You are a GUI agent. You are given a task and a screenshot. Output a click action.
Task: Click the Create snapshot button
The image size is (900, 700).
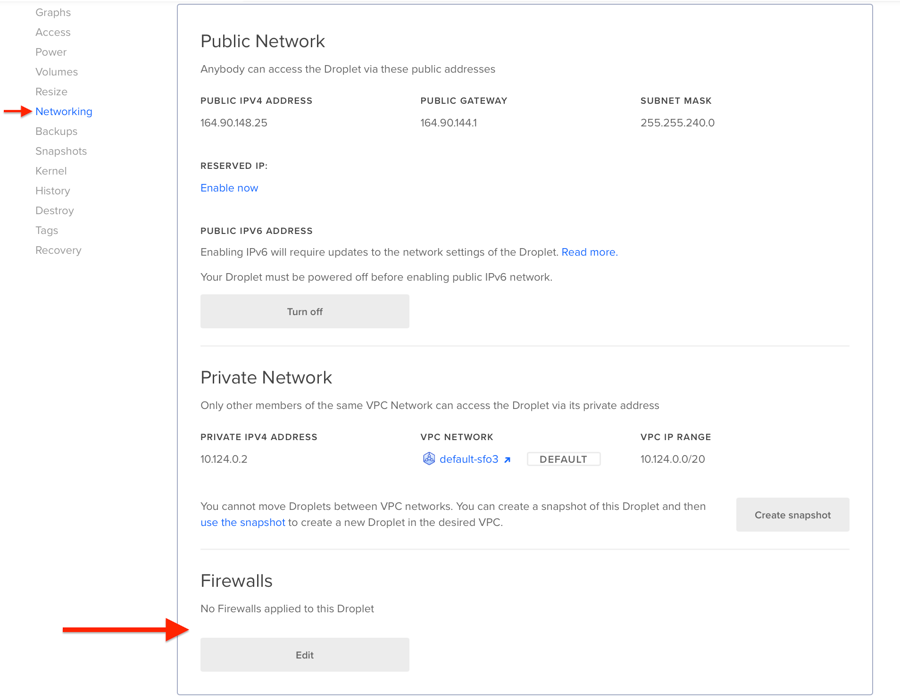[792, 515]
